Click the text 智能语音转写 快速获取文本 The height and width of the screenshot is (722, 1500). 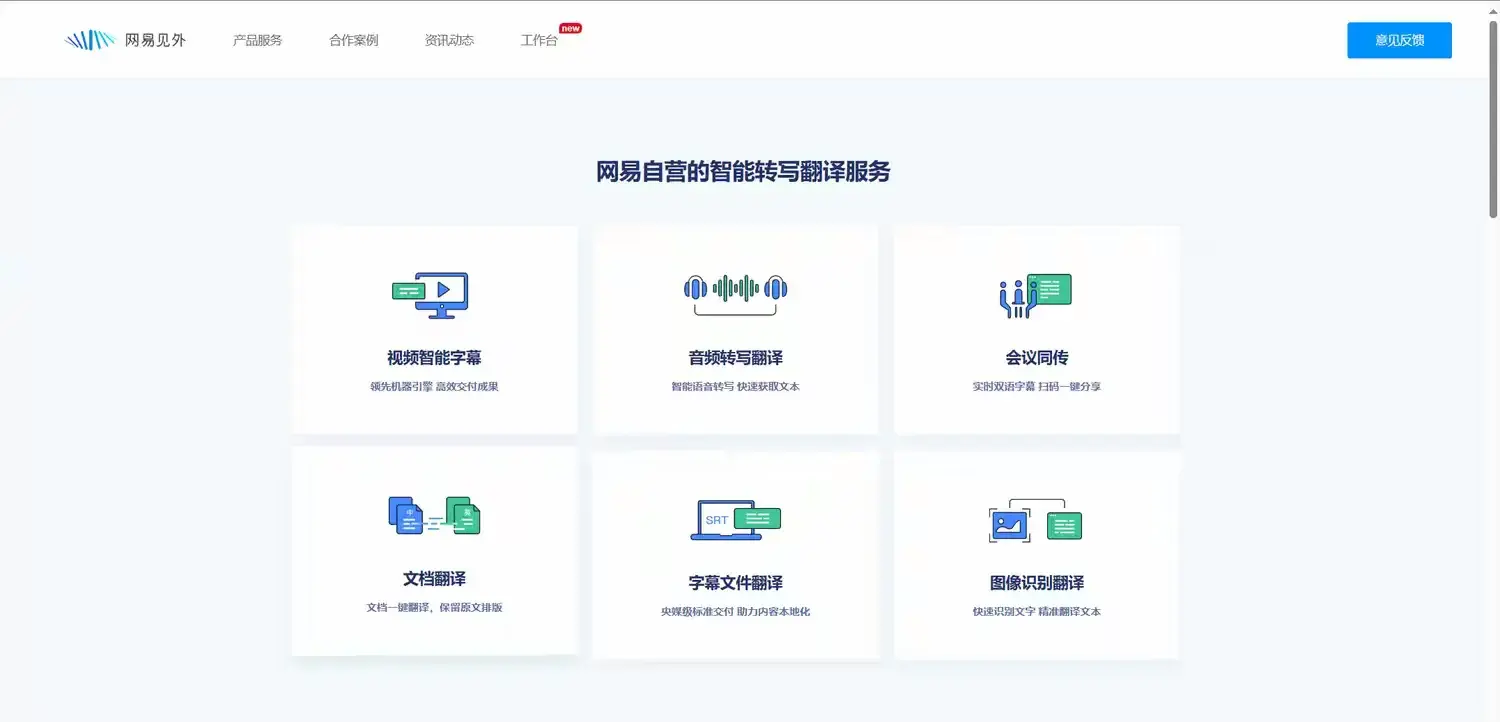click(x=736, y=386)
